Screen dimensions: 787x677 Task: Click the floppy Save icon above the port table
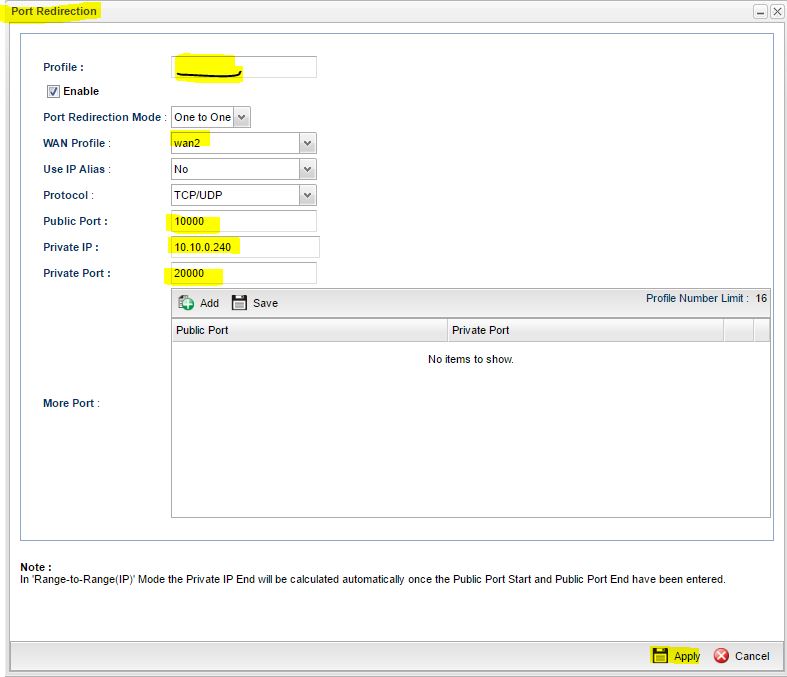pos(240,303)
